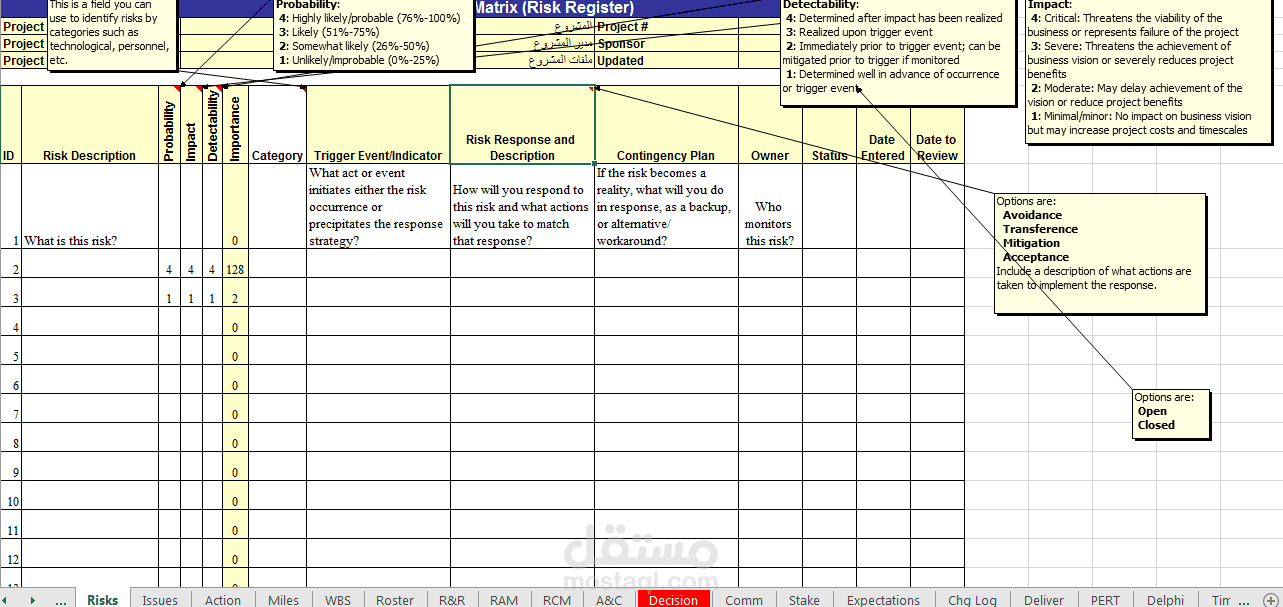Select the rotated Probability header cell
The height and width of the screenshot is (607, 1283).
[x=168, y=125]
